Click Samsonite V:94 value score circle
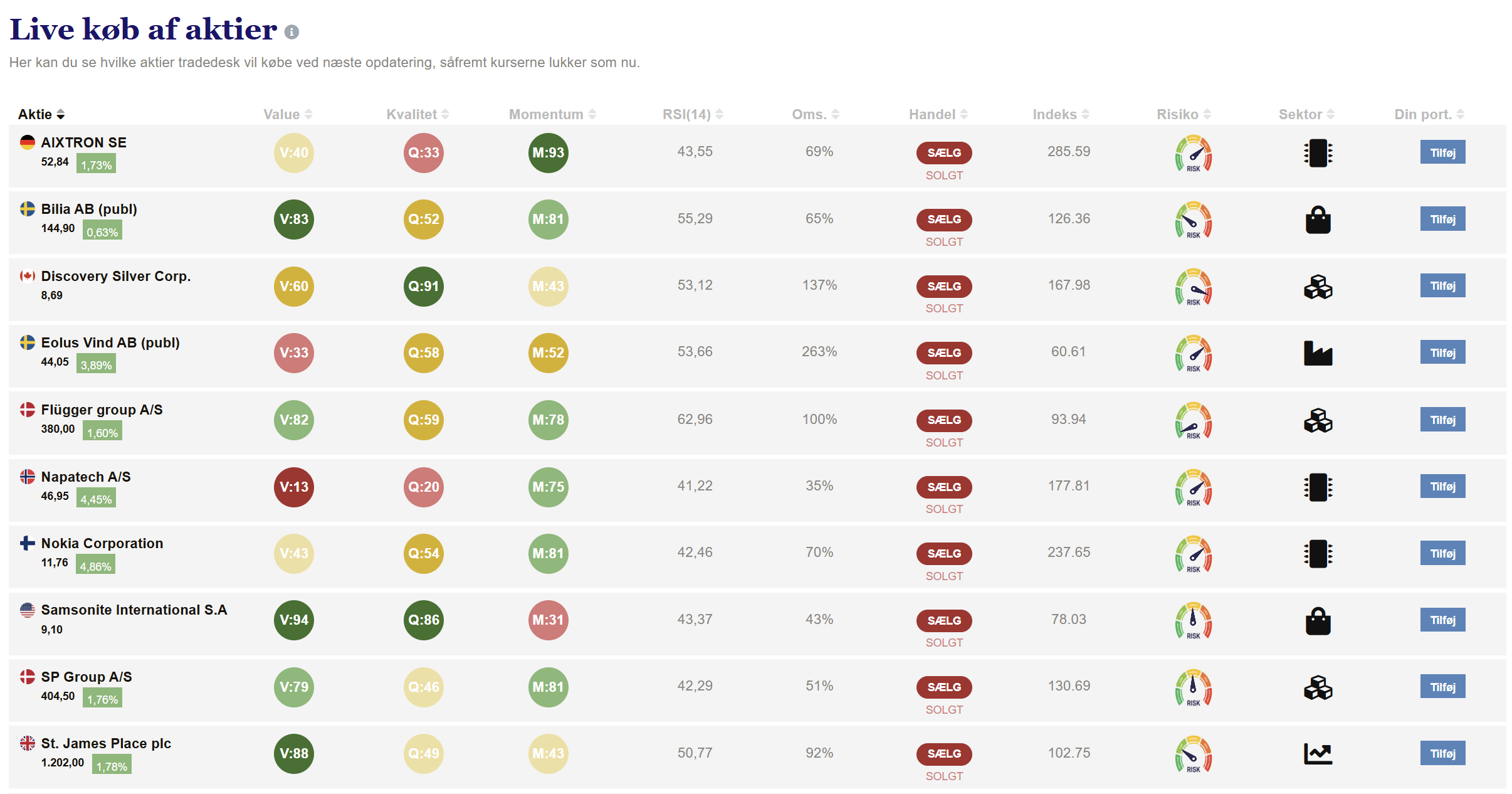The width and height of the screenshot is (1512, 794). tap(294, 620)
